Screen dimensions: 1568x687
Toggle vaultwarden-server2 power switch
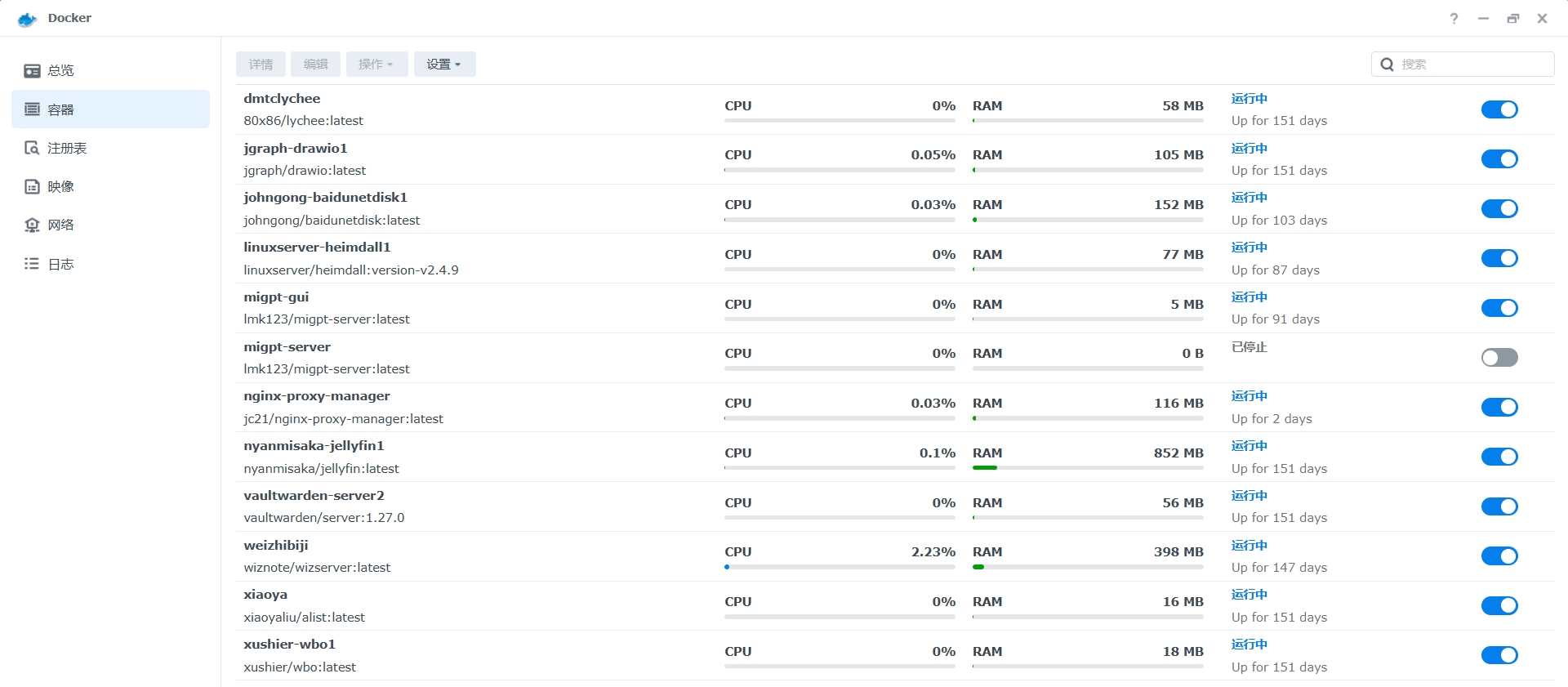(x=1499, y=506)
